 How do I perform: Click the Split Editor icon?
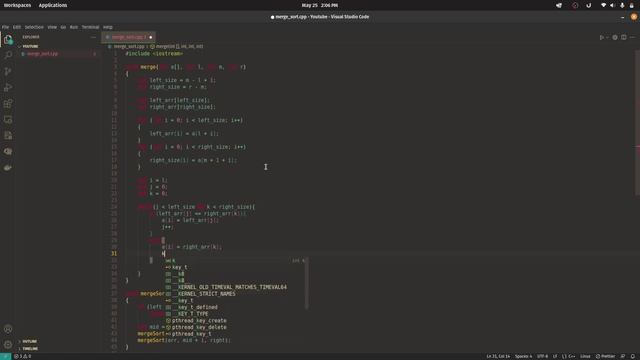coord(624,37)
